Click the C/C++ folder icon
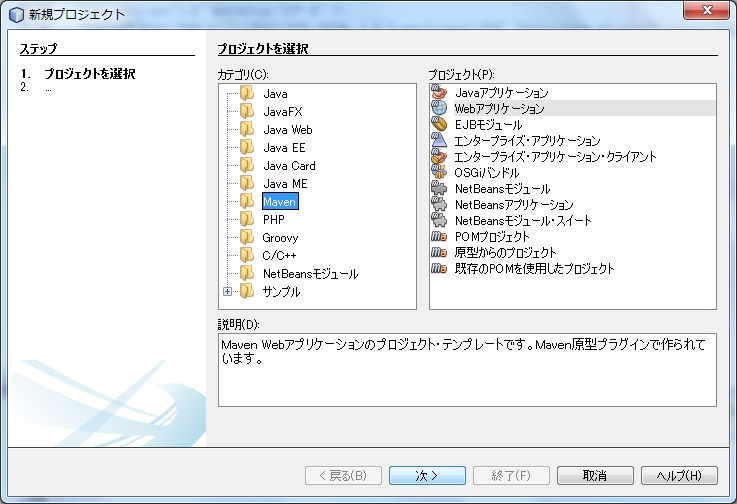 (x=247, y=255)
